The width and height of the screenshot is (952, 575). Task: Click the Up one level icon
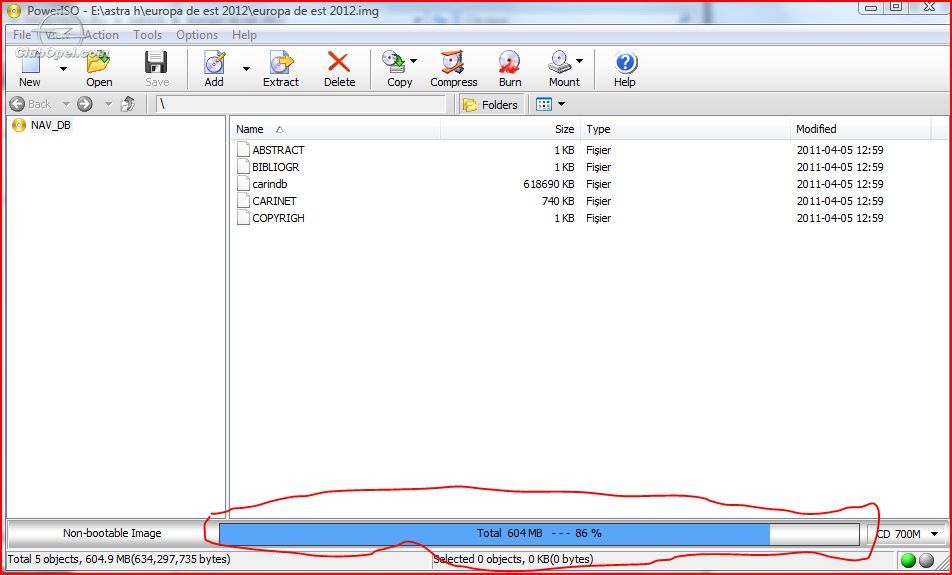pyautogui.click(x=128, y=104)
